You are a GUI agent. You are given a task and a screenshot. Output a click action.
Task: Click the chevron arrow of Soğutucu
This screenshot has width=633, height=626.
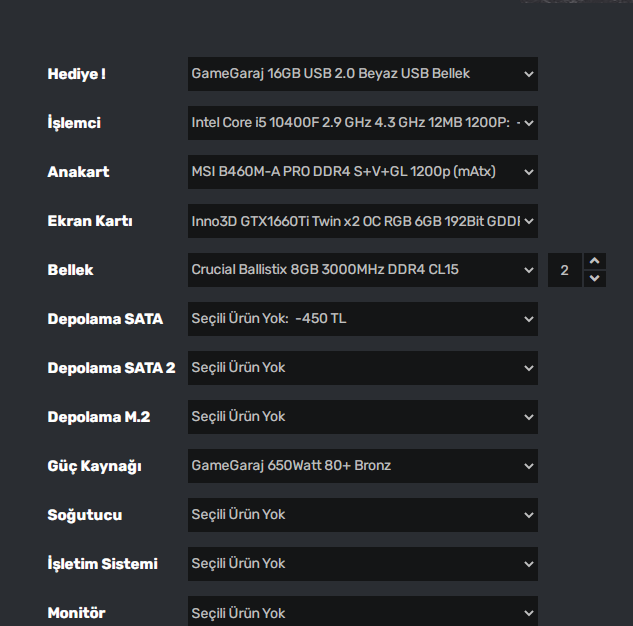coord(528,515)
